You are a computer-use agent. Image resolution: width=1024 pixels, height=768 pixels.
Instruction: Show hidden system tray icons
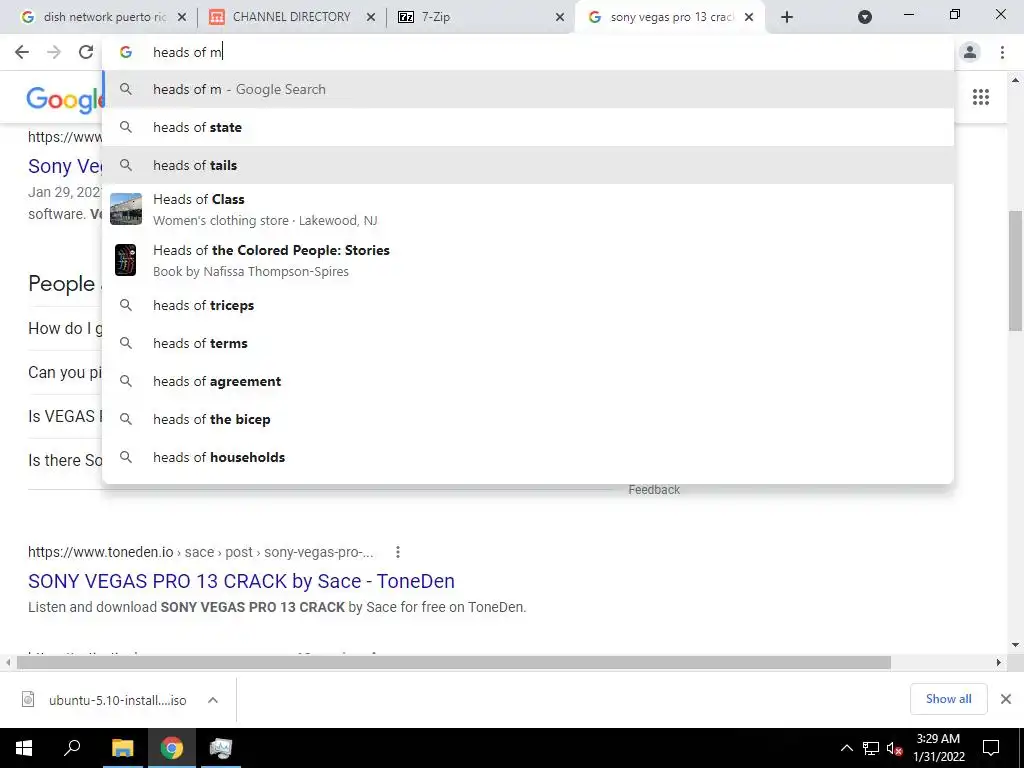[x=846, y=748]
